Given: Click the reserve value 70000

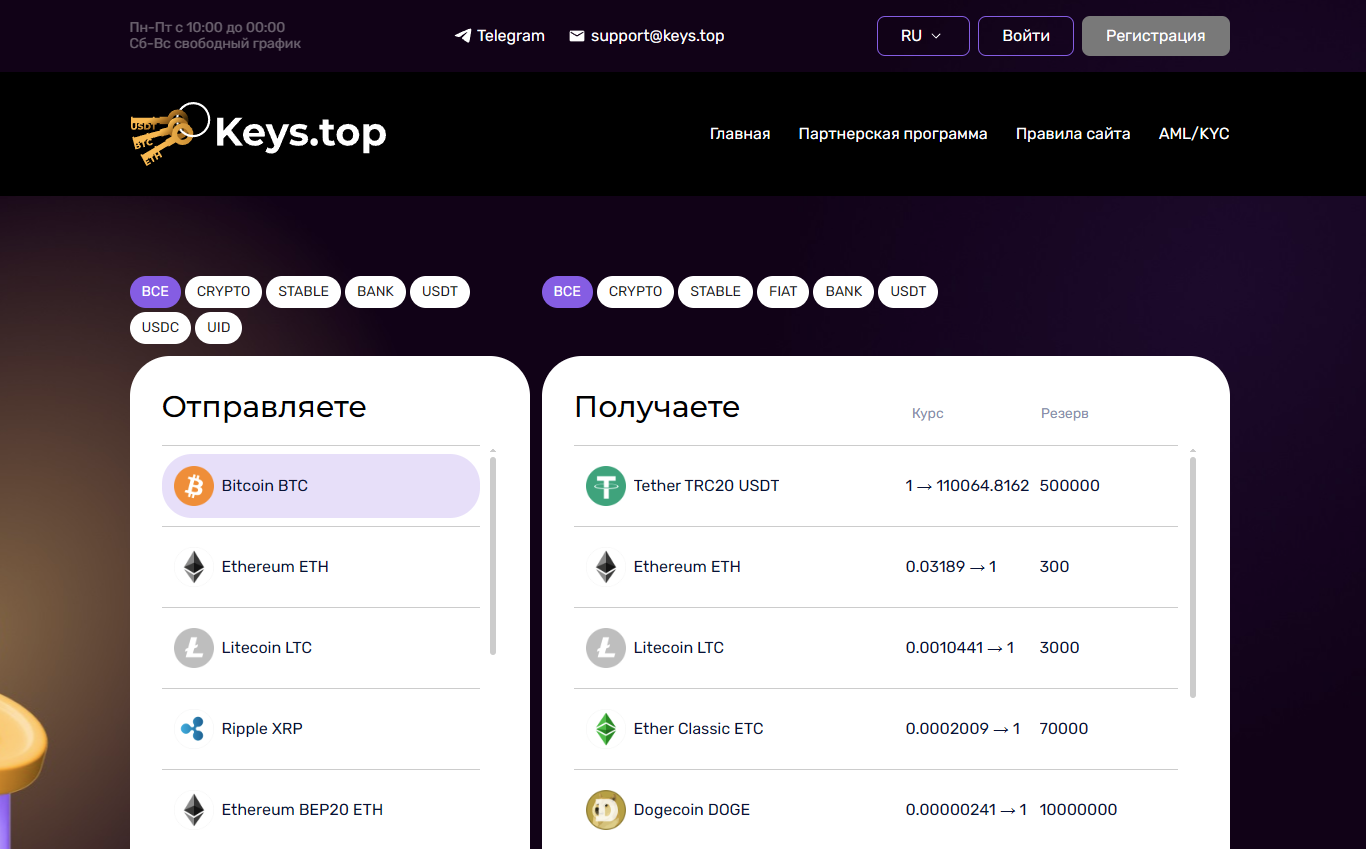Looking at the screenshot, I should click(x=1064, y=729).
